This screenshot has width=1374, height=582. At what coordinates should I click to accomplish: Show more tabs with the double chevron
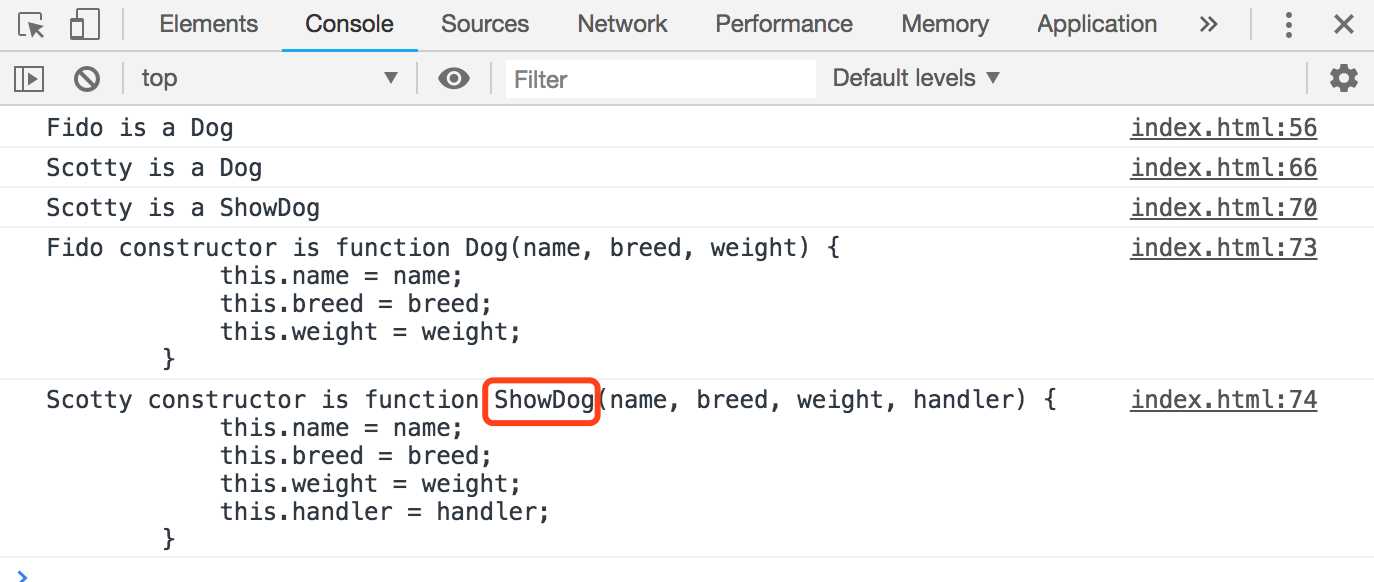pyautogui.click(x=1209, y=25)
